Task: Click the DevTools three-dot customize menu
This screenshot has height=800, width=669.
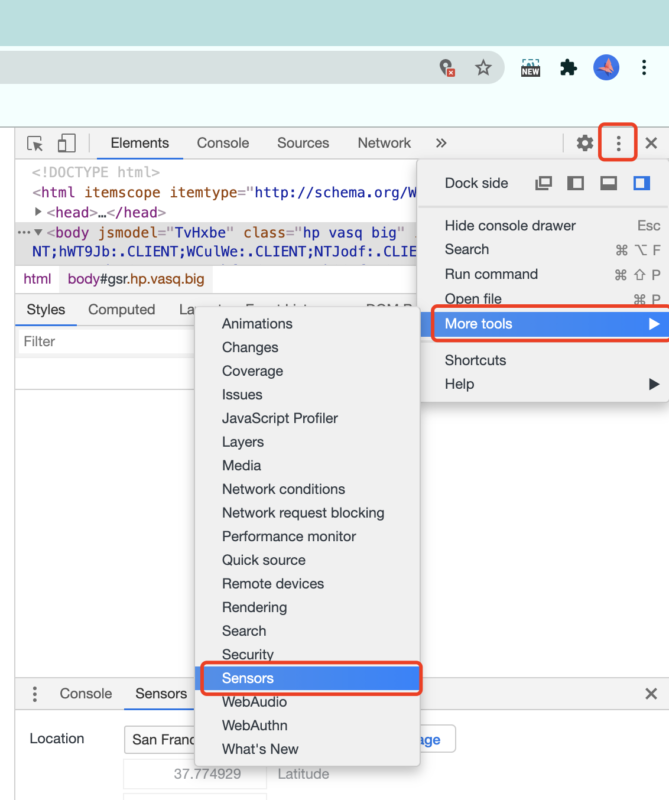Action: click(618, 143)
